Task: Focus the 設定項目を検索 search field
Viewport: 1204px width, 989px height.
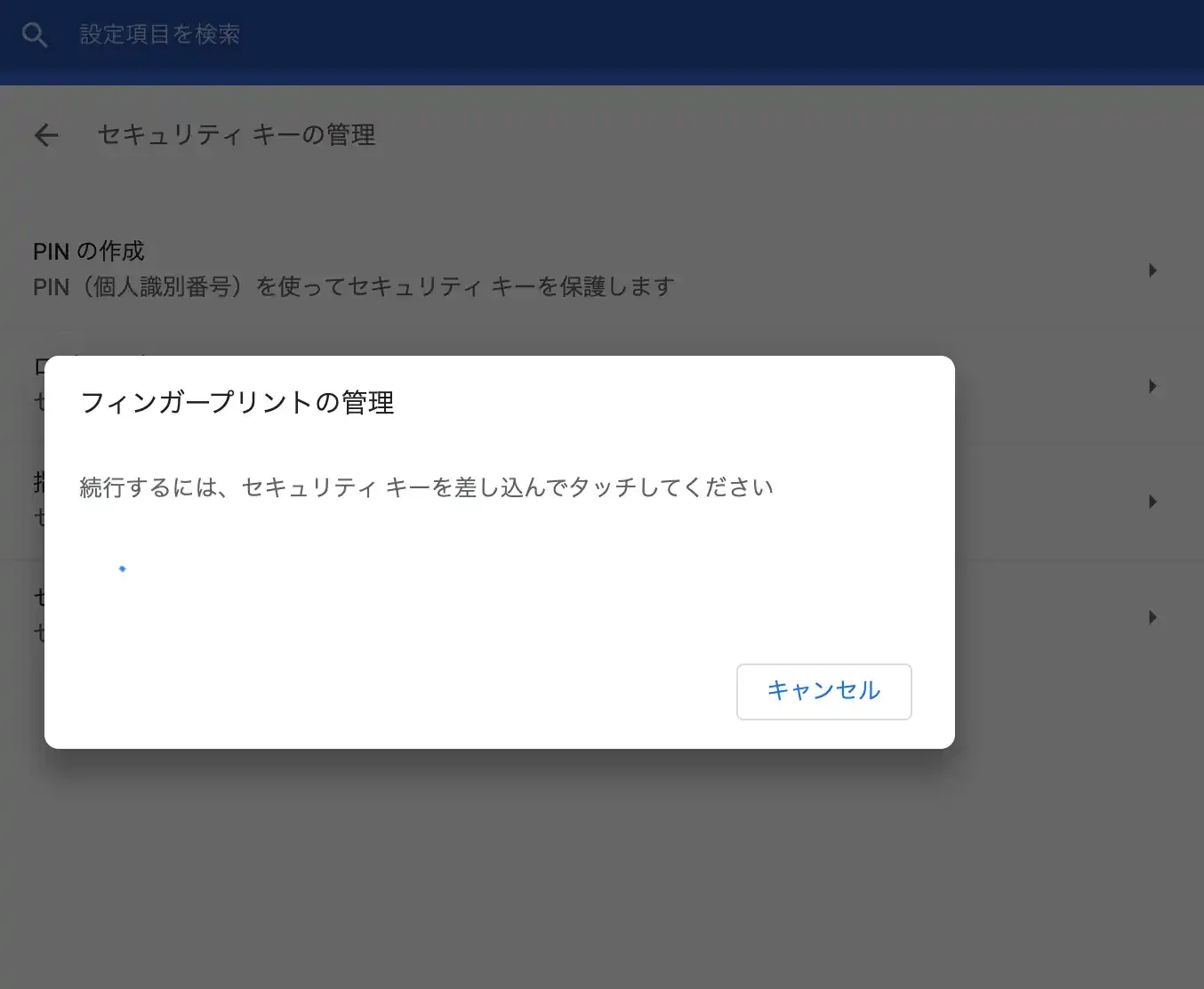Action: (160, 35)
